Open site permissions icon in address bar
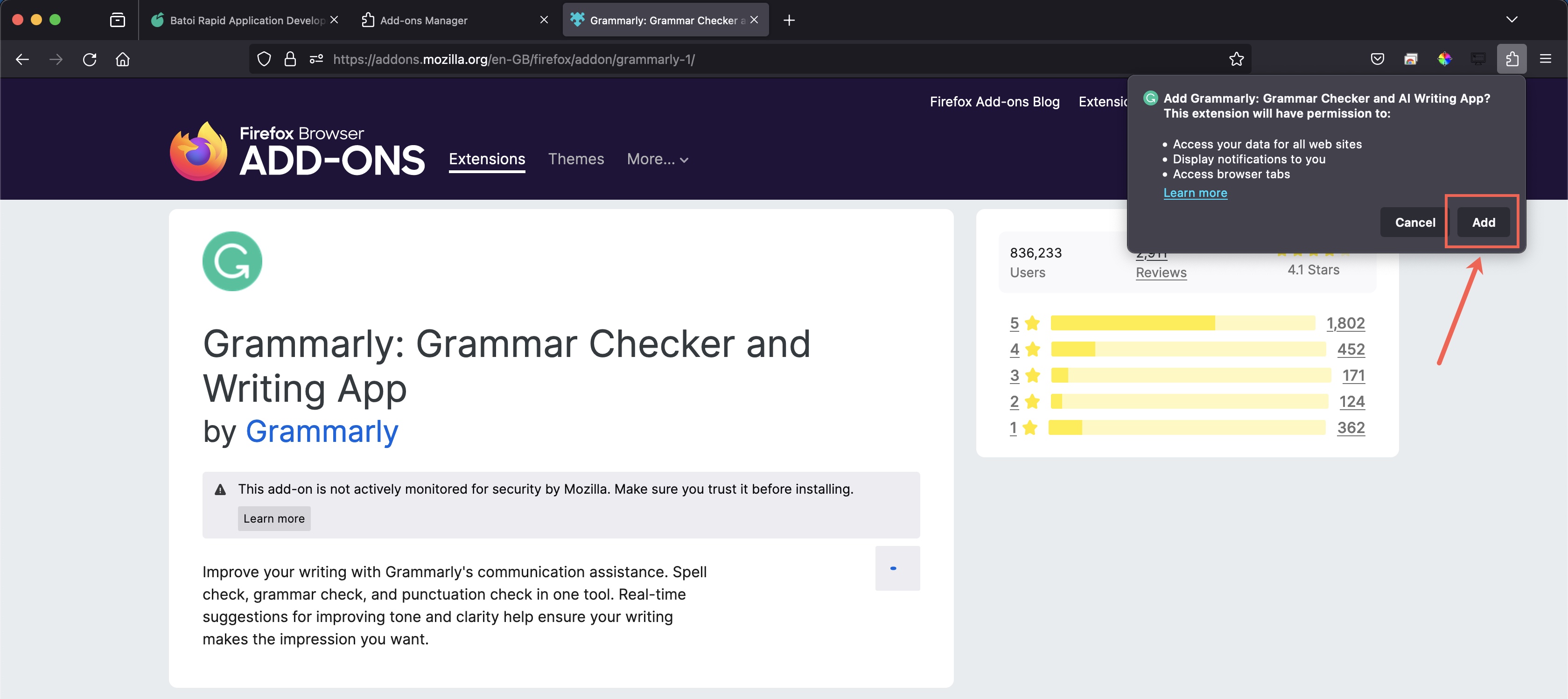Viewport: 1568px width, 699px height. point(316,59)
